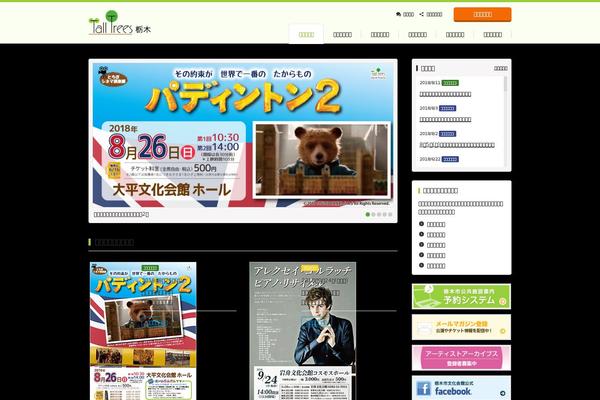
Task: Open the アーティストアーカイブス pink banner
Action: coord(461,358)
